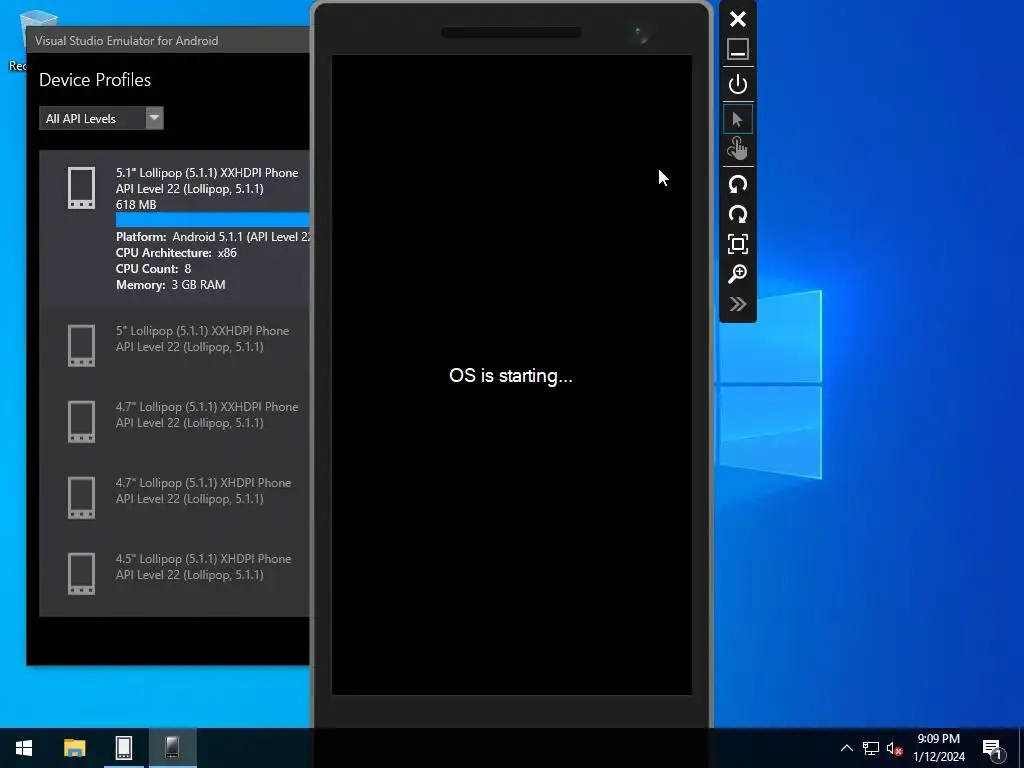Click the Power button on the emulator toolbar
The height and width of the screenshot is (768, 1024).
(738, 85)
